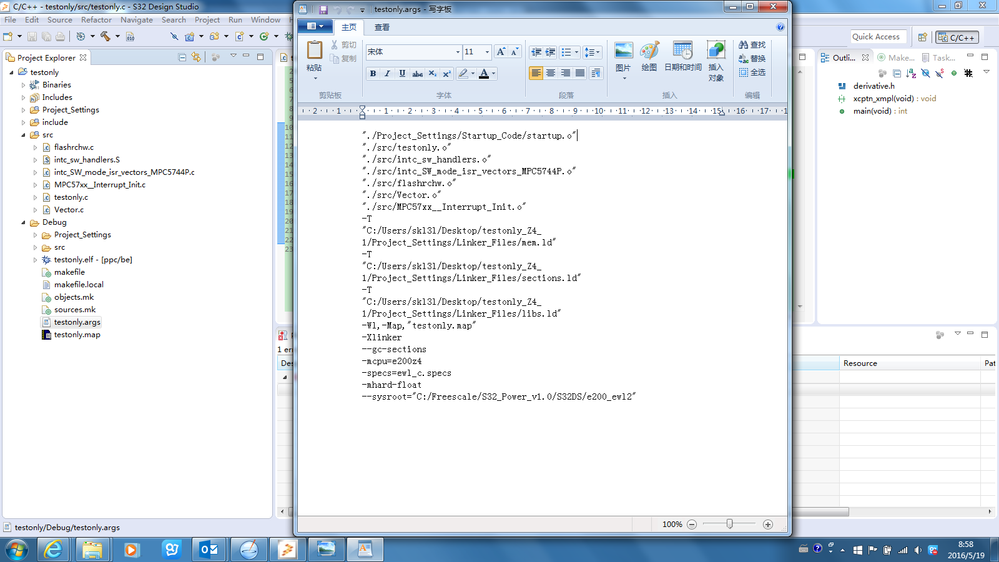This screenshot has height=562, width=999.
Task: Open Refactor menu in S32 Design Studio
Action: coord(96,20)
